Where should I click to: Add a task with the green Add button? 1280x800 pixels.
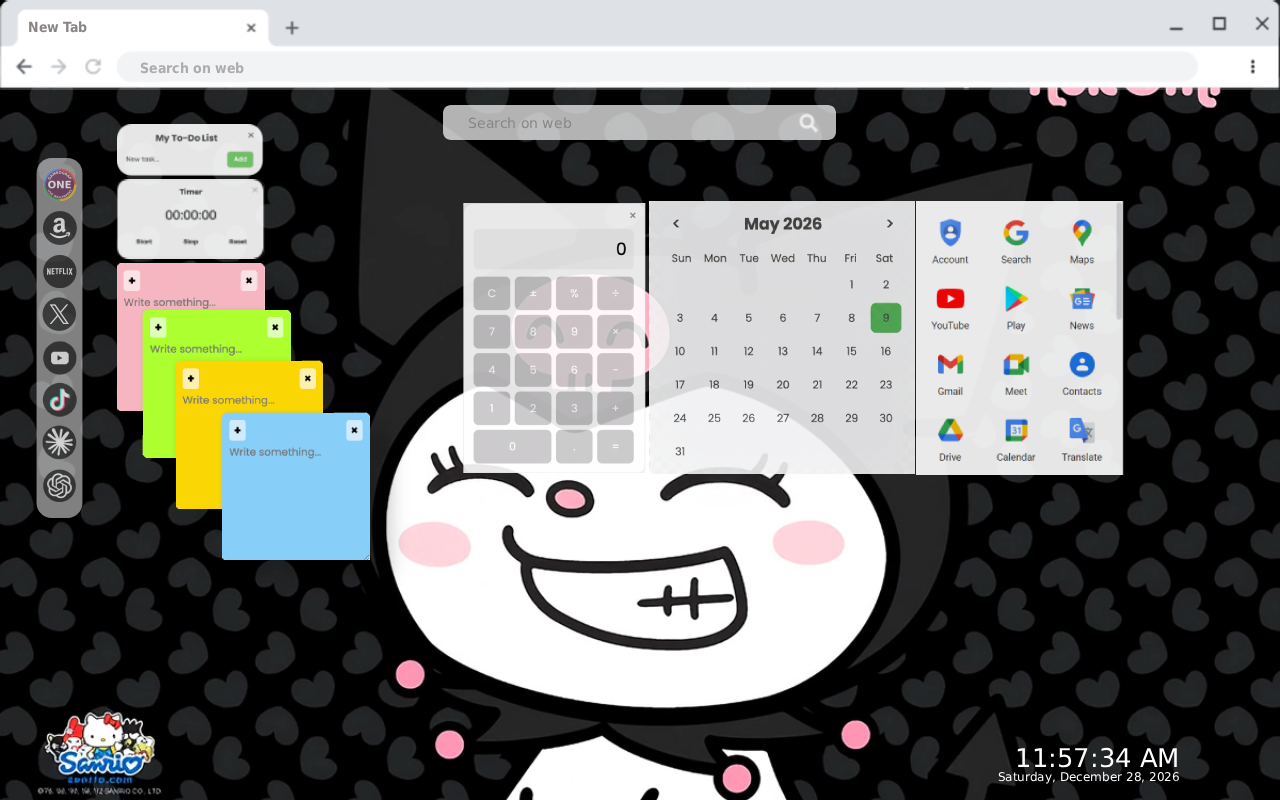pos(240,159)
